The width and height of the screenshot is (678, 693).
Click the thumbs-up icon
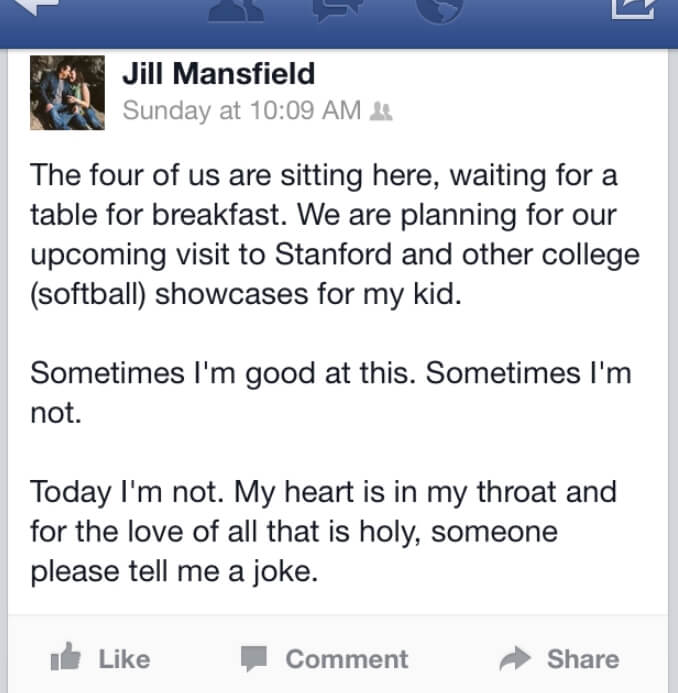65,656
